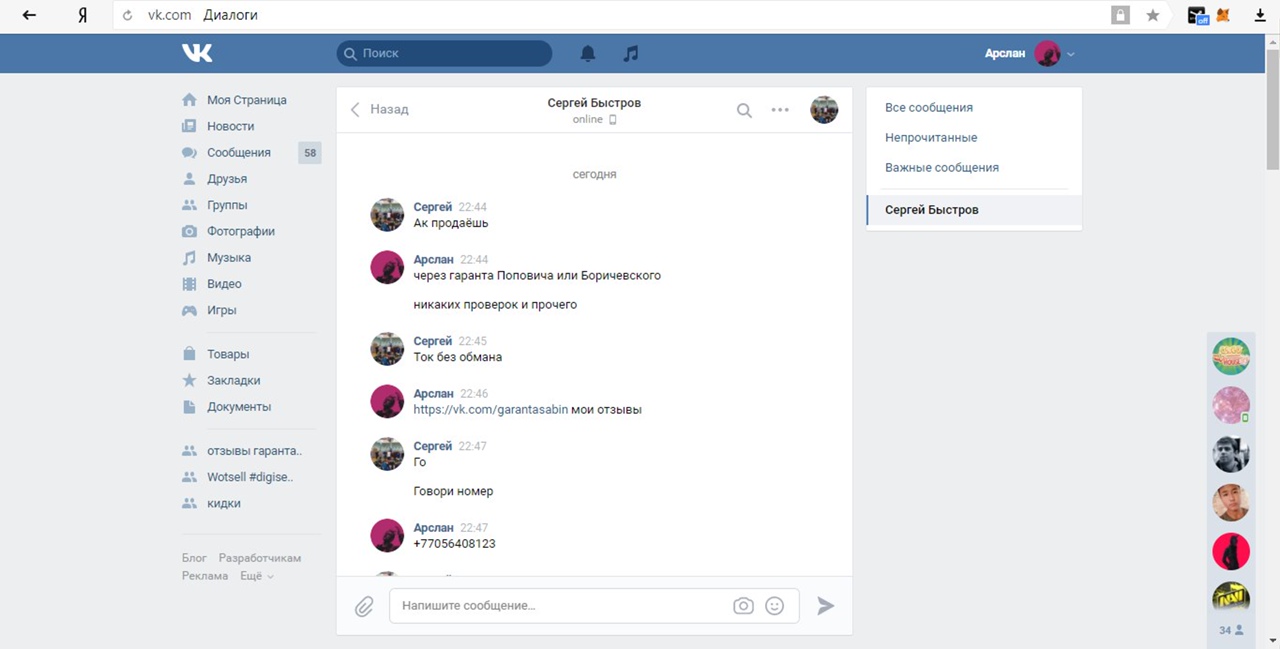Image resolution: width=1280 pixels, height=649 pixels.
Task: Open the emoji smiley picker
Action: 774,606
